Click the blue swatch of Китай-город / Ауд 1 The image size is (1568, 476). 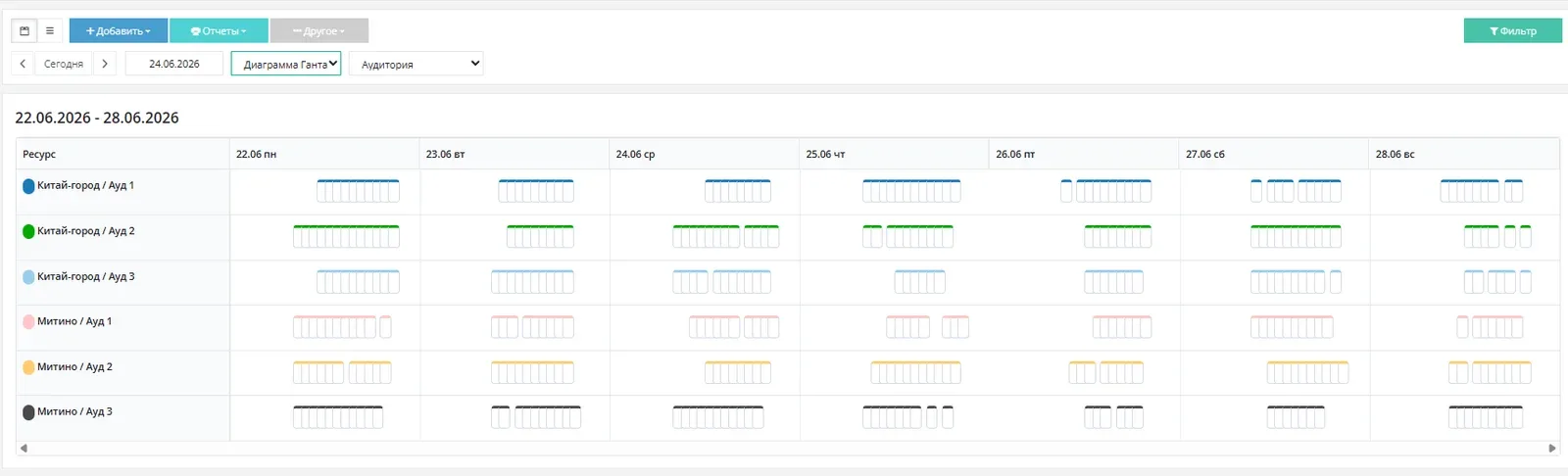pyautogui.click(x=28, y=186)
